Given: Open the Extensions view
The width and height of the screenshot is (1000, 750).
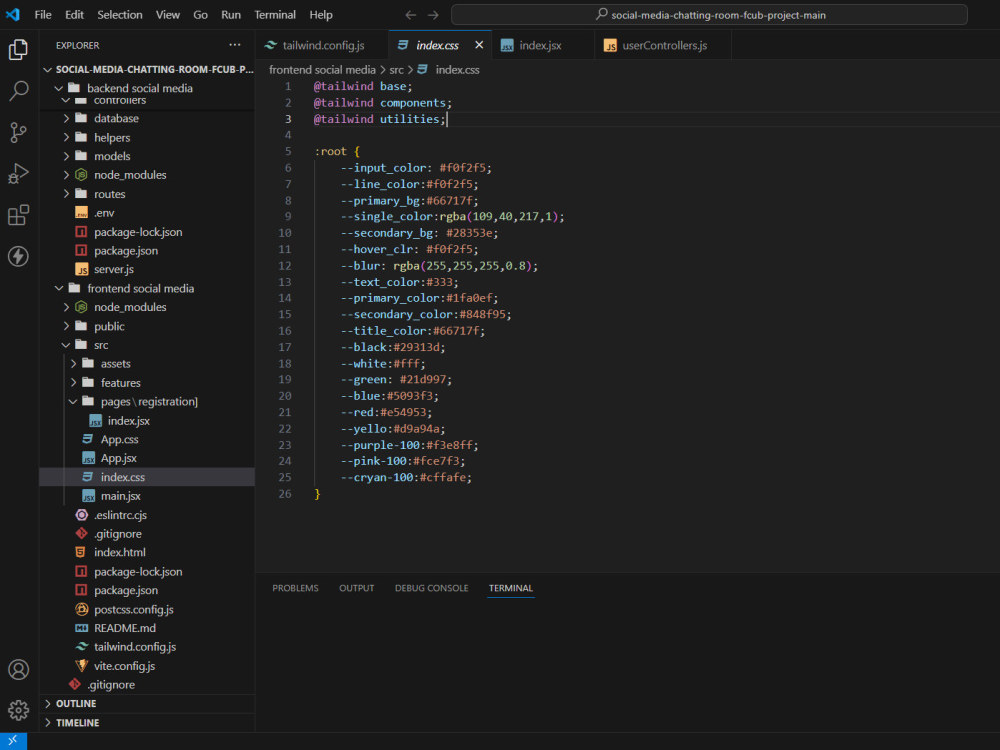Looking at the screenshot, I should [x=18, y=215].
